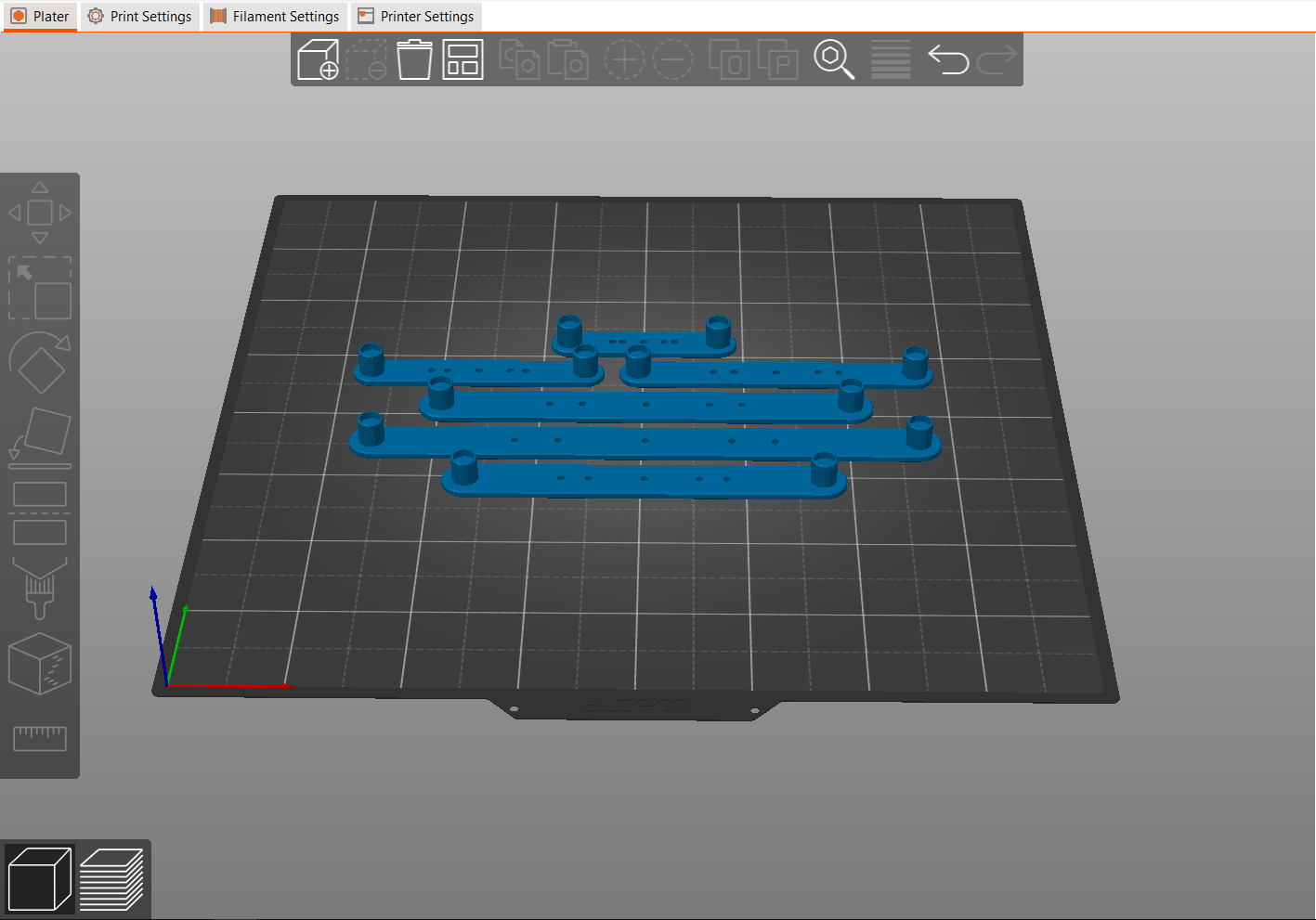
Task: Open the Print Settings tab
Action: pyautogui.click(x=140, y=17)
